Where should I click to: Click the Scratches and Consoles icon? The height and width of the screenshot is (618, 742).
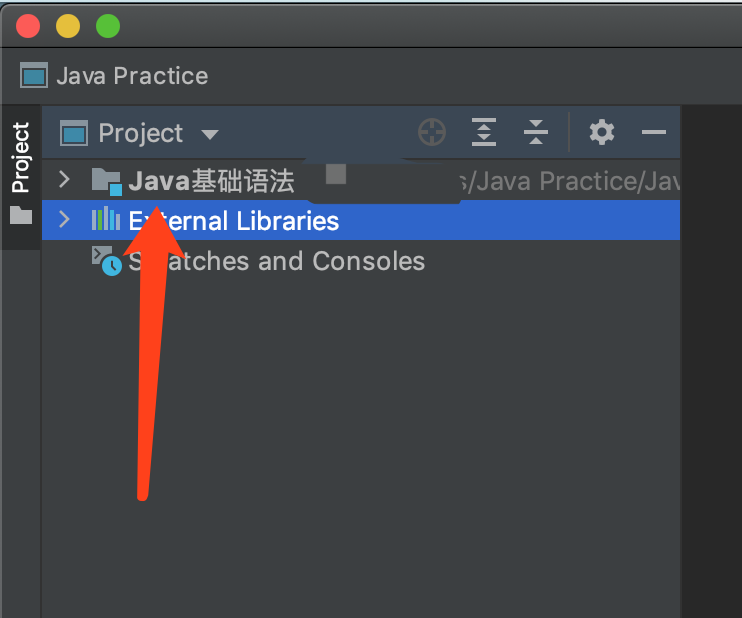(x=106, y=261)
